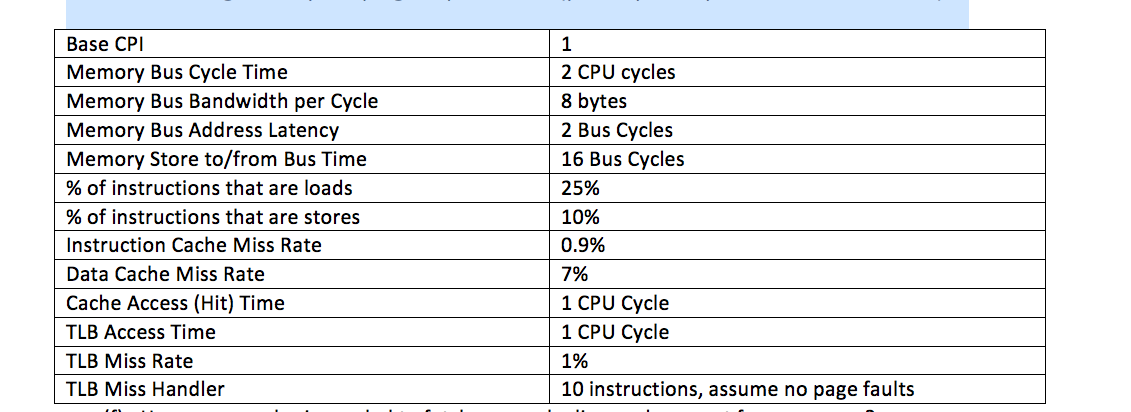Viewport: 1131px width, 412px height.
Task: Select the 2 CPU cycles value
Action: pyautogui.click(x=618, y=72)
